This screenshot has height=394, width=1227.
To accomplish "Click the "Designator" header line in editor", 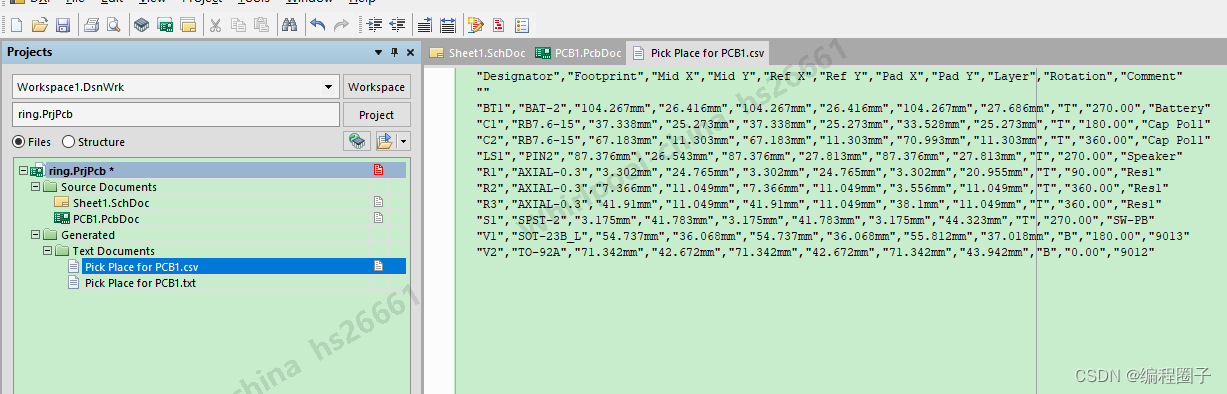I will (830, 75).
